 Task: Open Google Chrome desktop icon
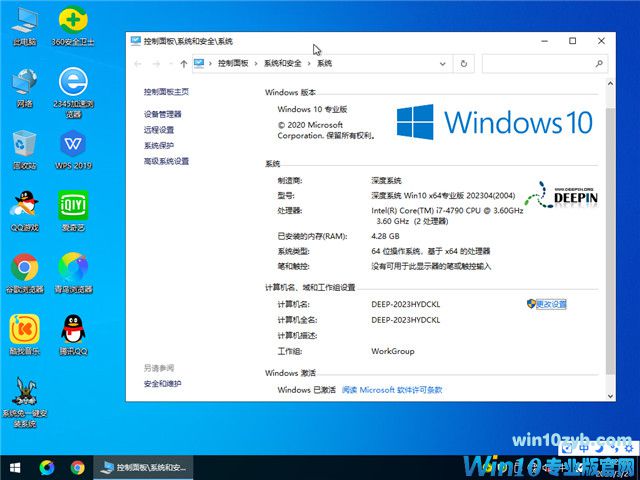(24, 273)
